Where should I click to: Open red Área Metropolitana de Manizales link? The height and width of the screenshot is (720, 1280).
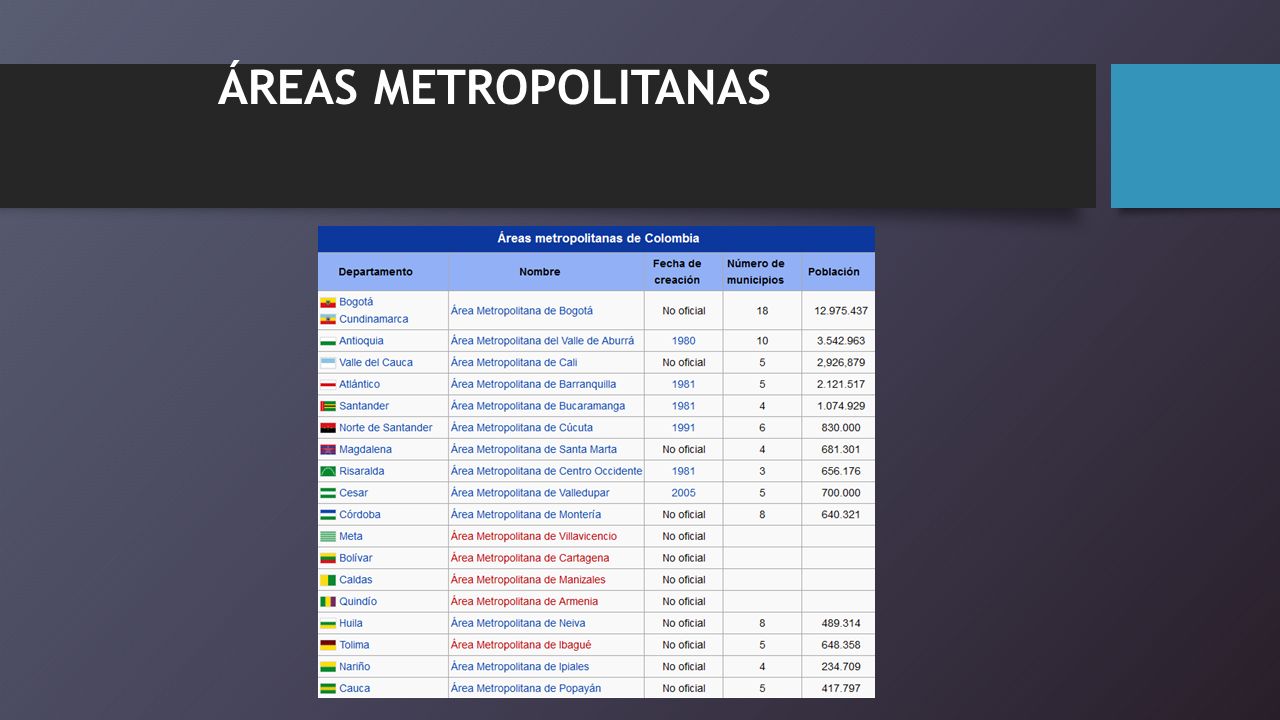[528, 580]
